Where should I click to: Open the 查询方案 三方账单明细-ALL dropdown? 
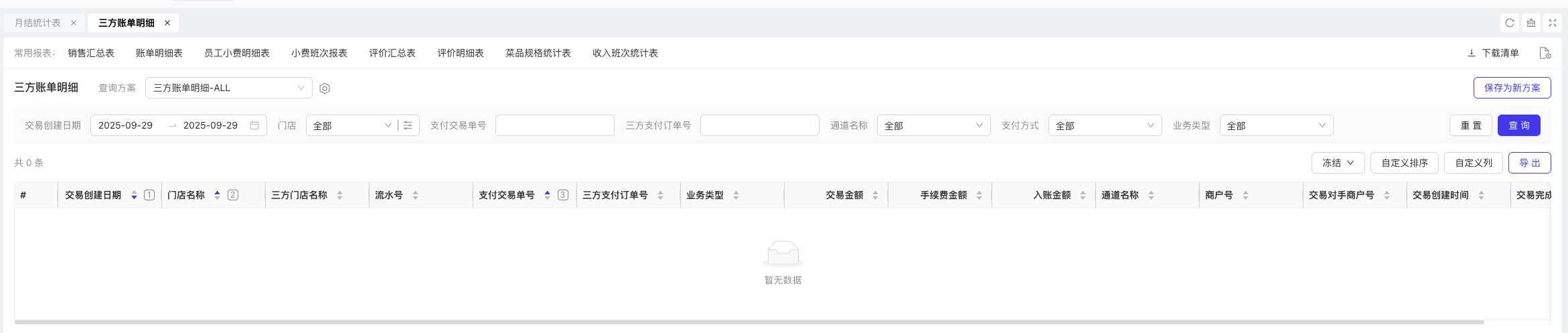[228, 88]
